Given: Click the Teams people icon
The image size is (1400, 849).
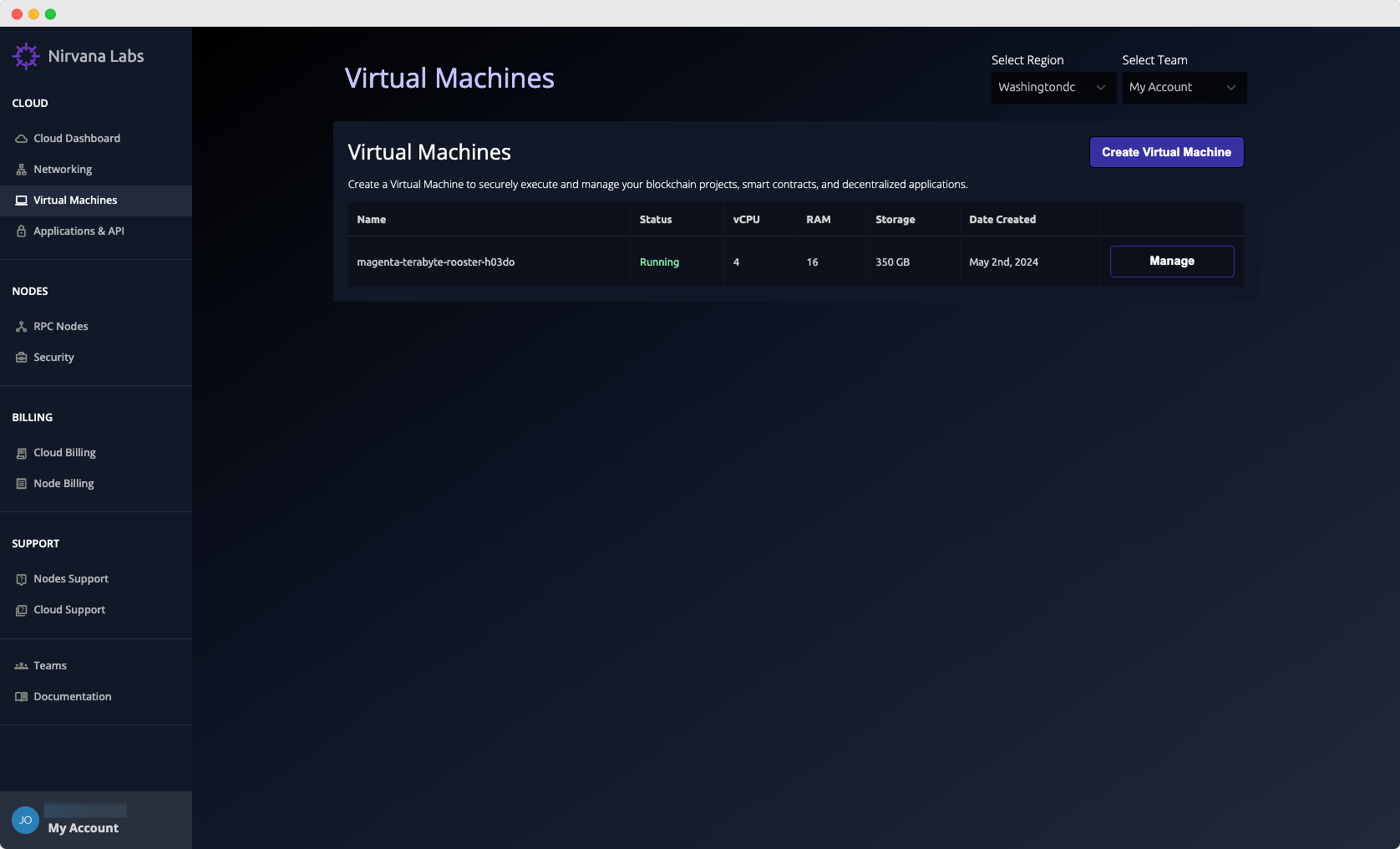Looking at the screenshot, I should [22, 666].
